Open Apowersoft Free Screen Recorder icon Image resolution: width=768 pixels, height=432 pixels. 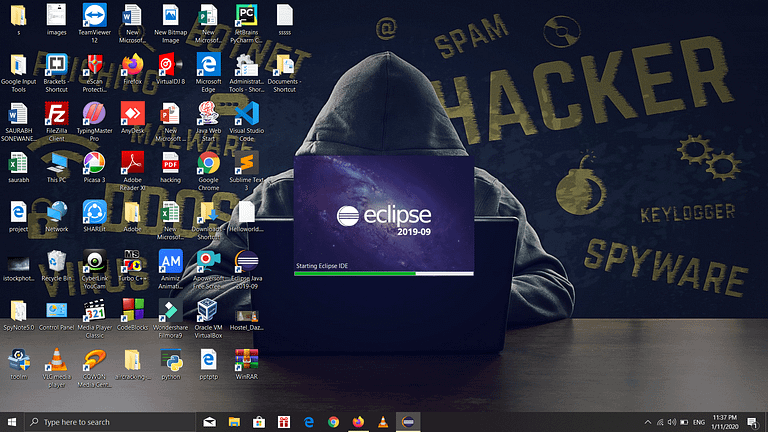pyautogui.click(x=209, y=269)
